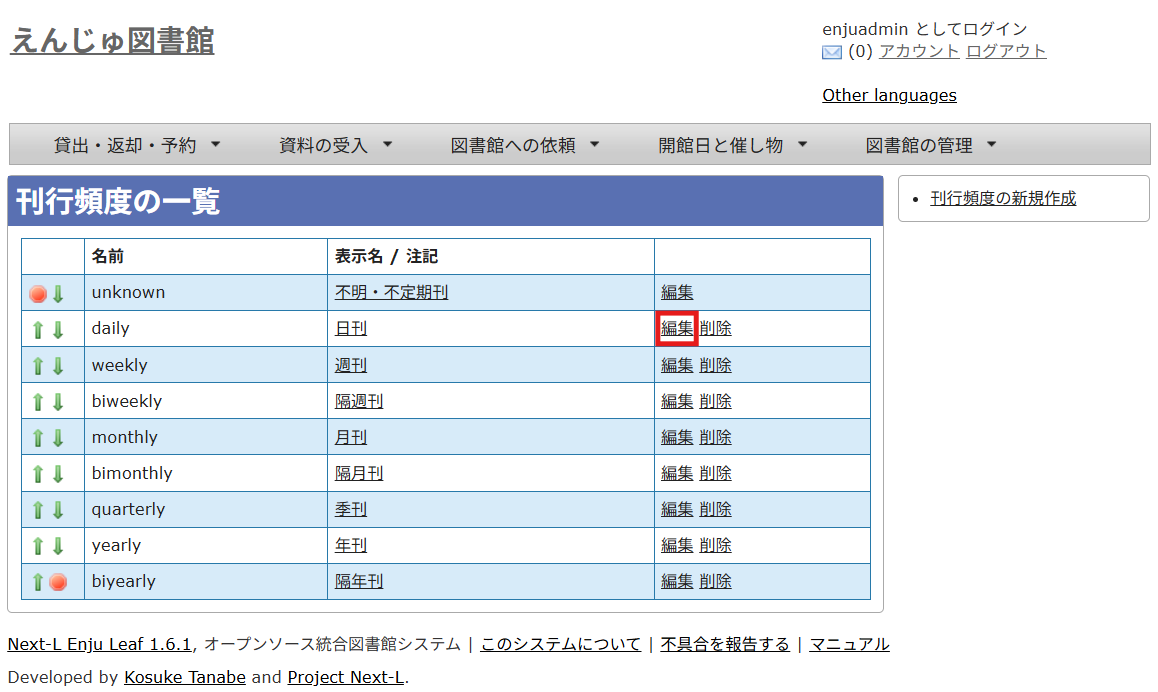Click 削除 for the biyearly row
The height and width of the screenshot is (692, 1158).
pos(716,581)
